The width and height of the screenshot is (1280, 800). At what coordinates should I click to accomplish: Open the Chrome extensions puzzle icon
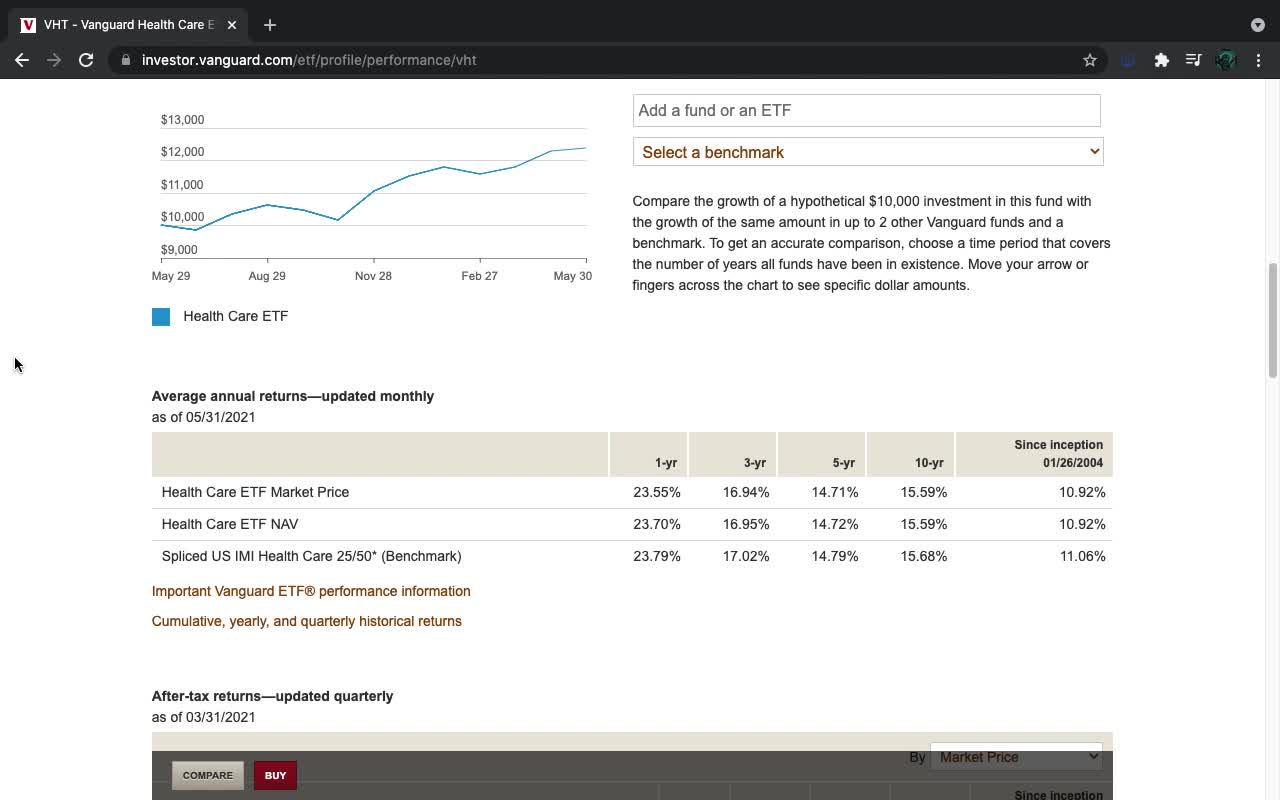tap(1161, 60)
